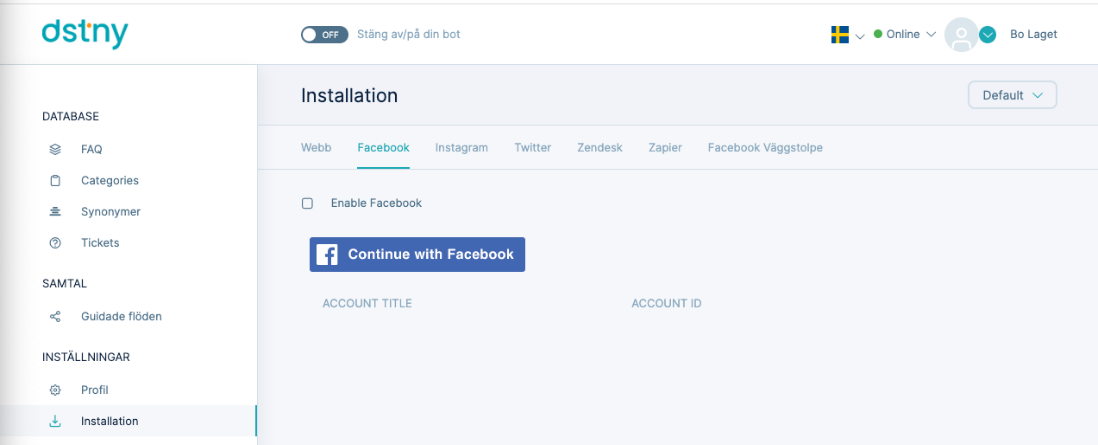Open the Facebook Väggstolpe tab

click(x=765, y=148)
